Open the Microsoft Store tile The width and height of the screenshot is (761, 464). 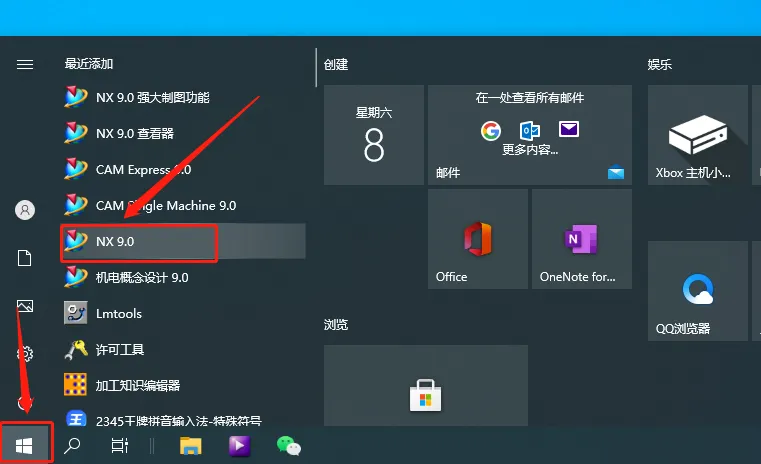tap(426, 385)
